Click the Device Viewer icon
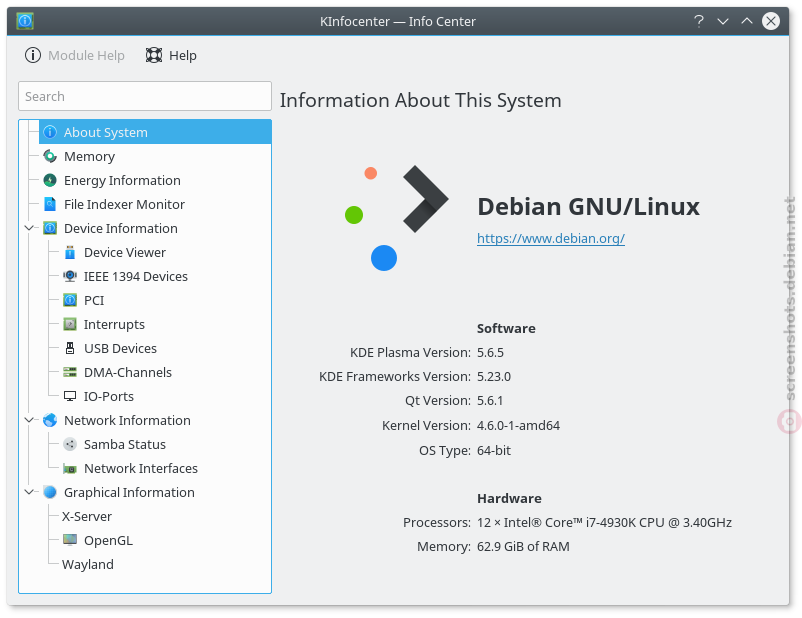This screenshot has width=802, height=618. (70, 252)
